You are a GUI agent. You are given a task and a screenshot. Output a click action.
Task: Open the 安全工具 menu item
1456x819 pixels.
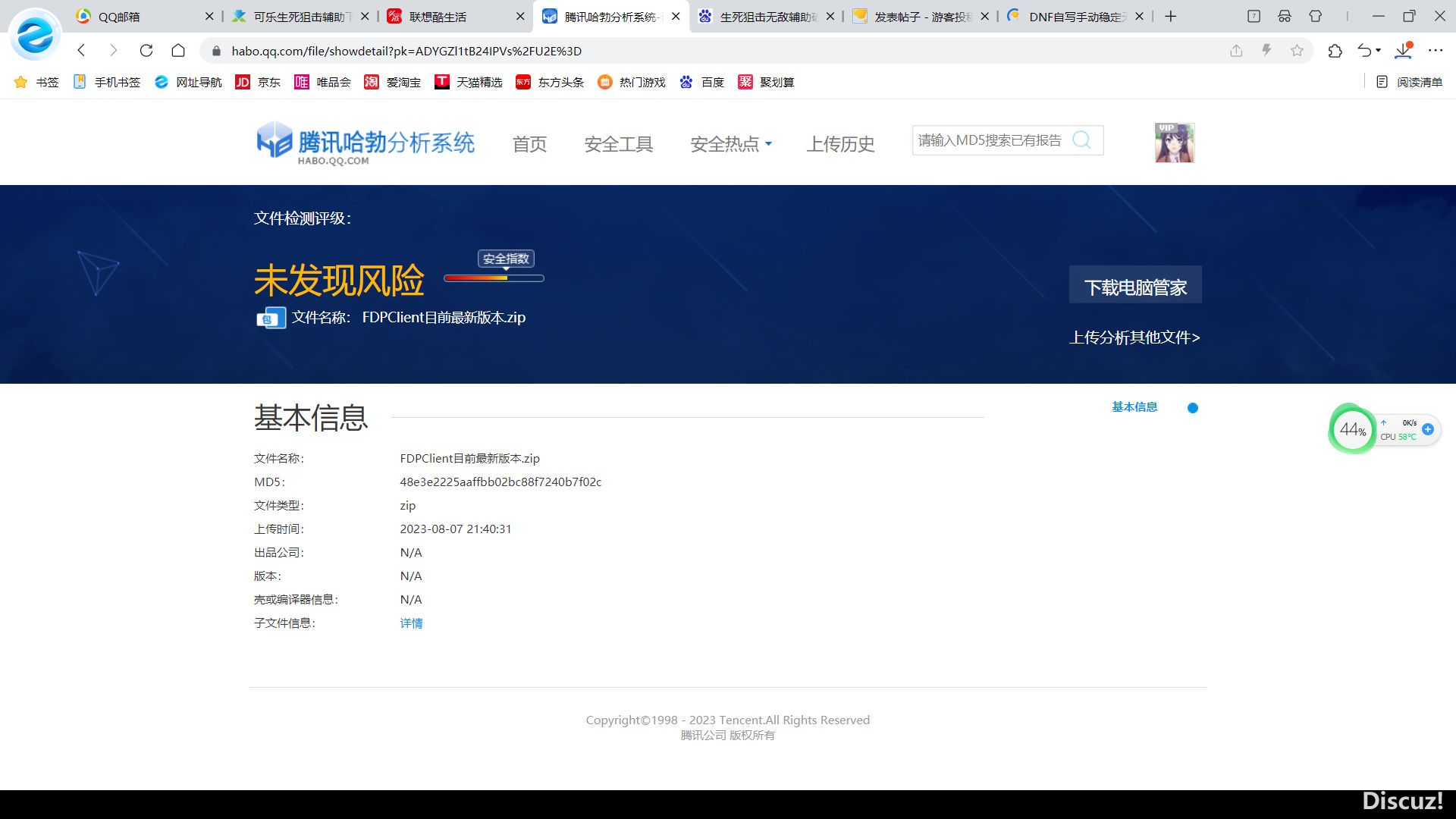(x=619, y=143)
